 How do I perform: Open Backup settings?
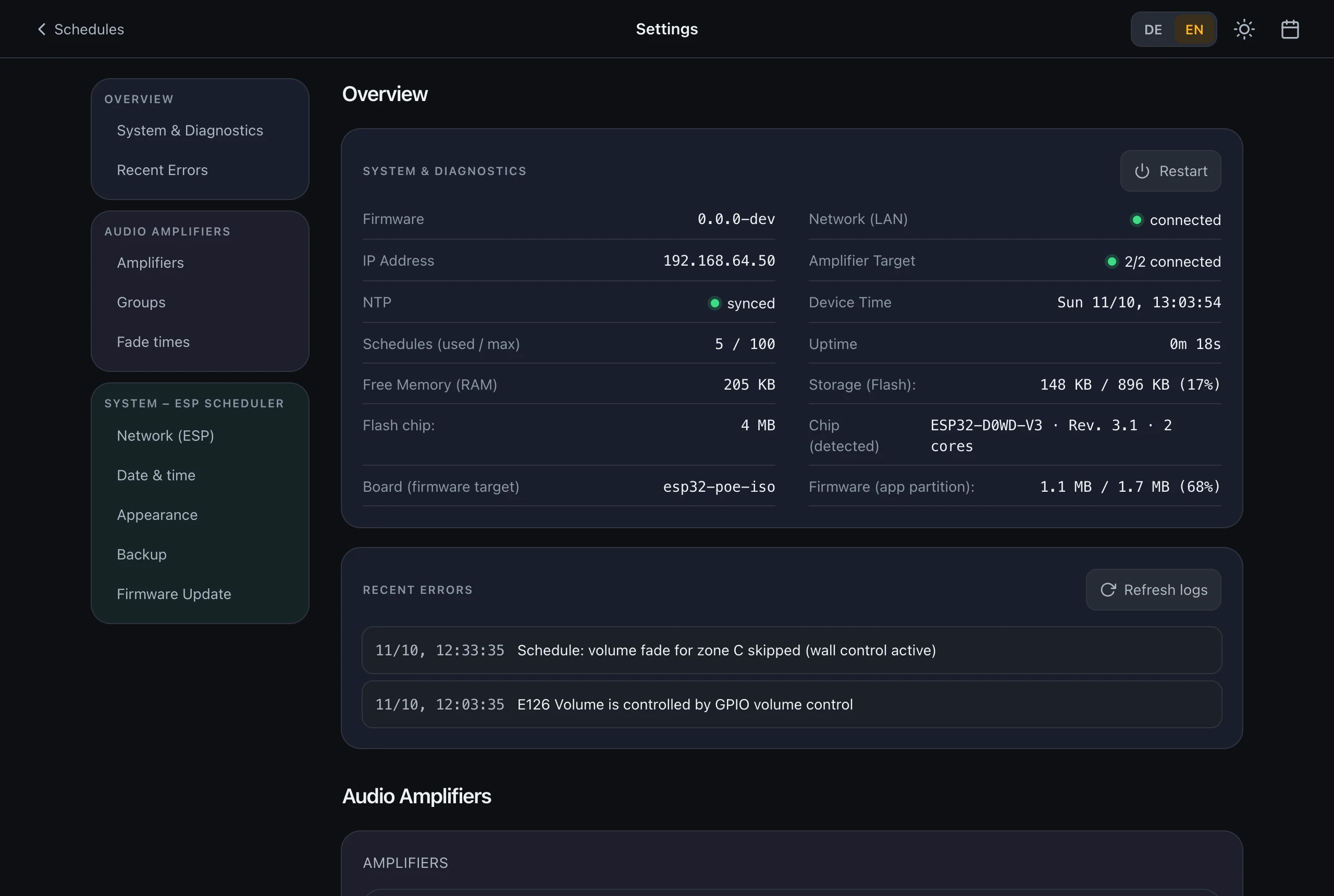point(142,554)
